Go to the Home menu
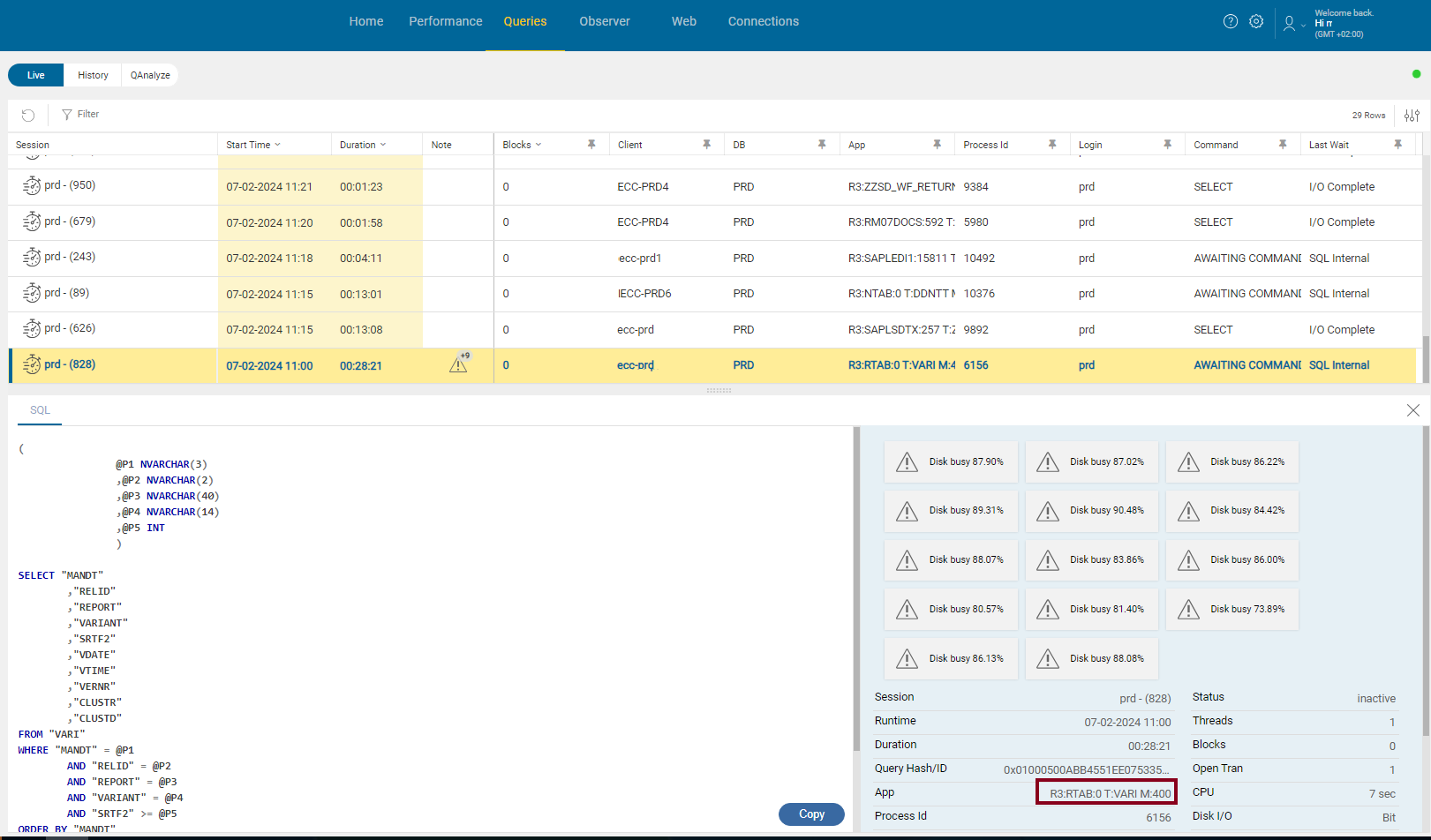Image resolution: width=1431 pixels, height=840 pixels. [x=366, y=21]
